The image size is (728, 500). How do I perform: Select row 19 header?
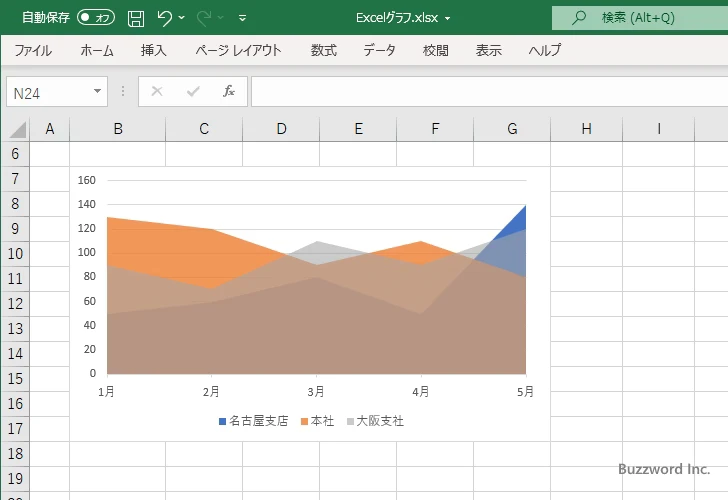pos(15,479)
